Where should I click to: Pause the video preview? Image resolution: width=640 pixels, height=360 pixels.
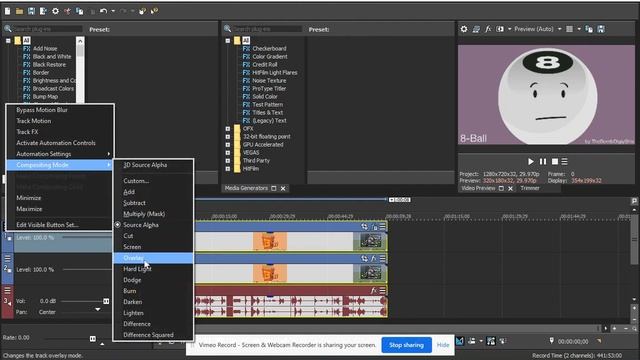543,162
